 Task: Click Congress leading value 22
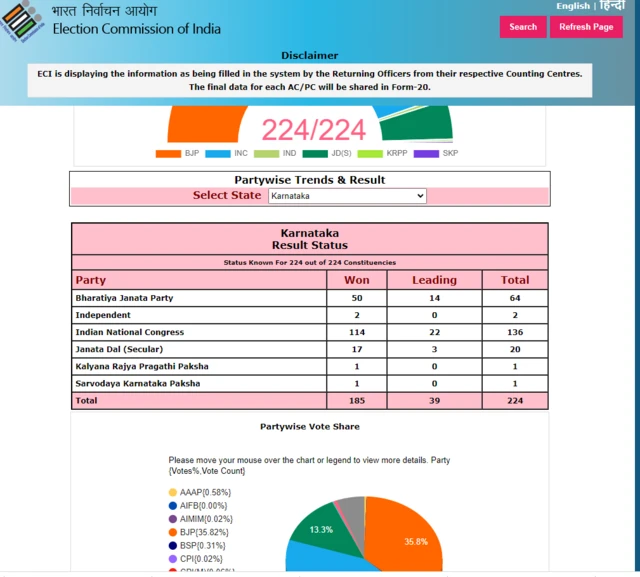(434, 332)
